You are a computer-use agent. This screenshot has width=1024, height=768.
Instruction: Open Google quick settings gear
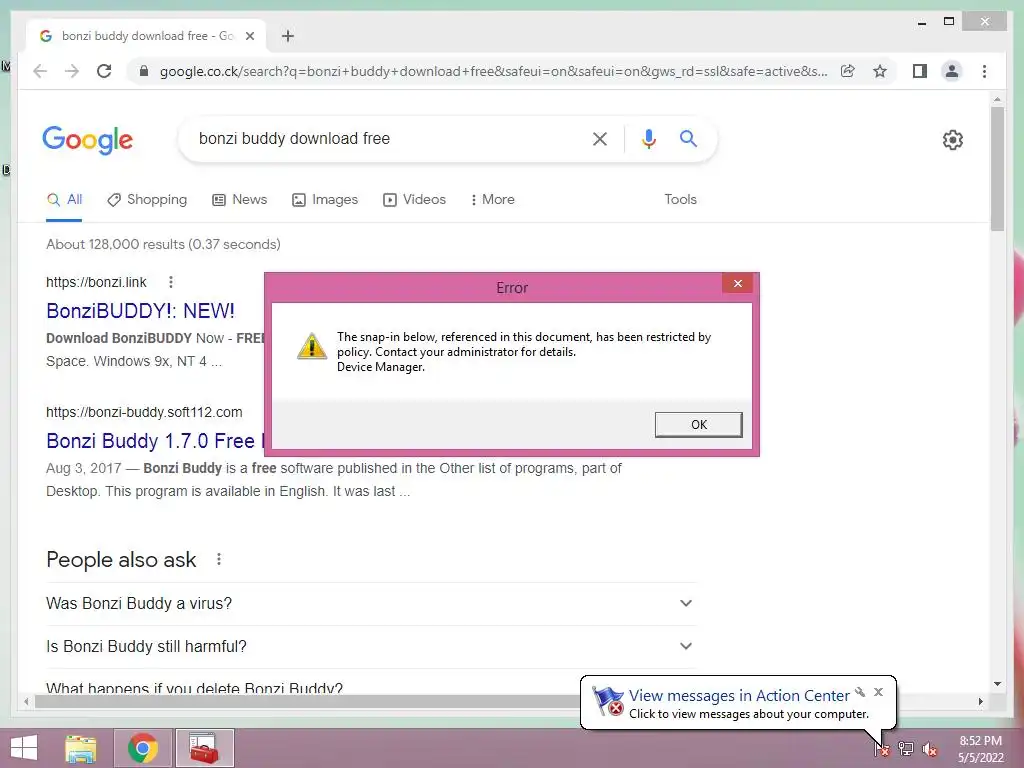click(x=953, y=140)
